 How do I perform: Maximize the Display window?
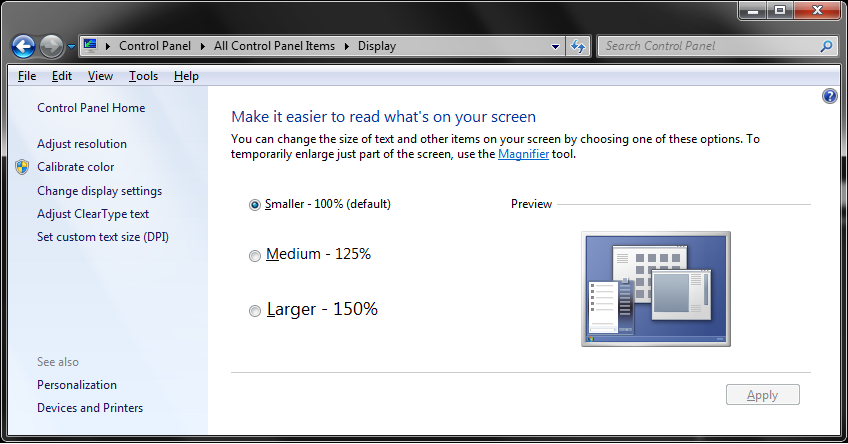coord(780,10)
